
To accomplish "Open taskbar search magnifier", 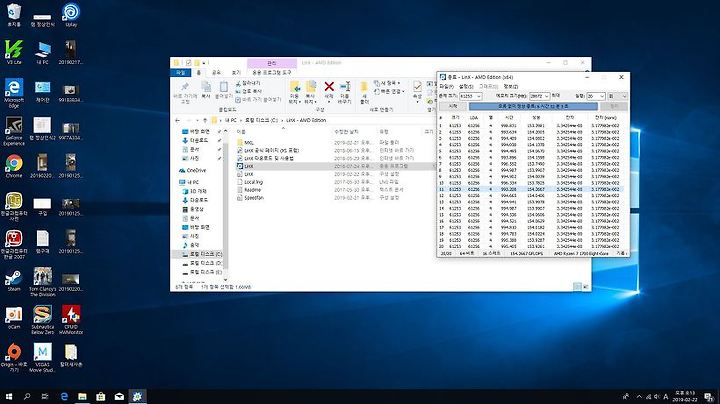I will pyautogui.click(x=27, y=396).
